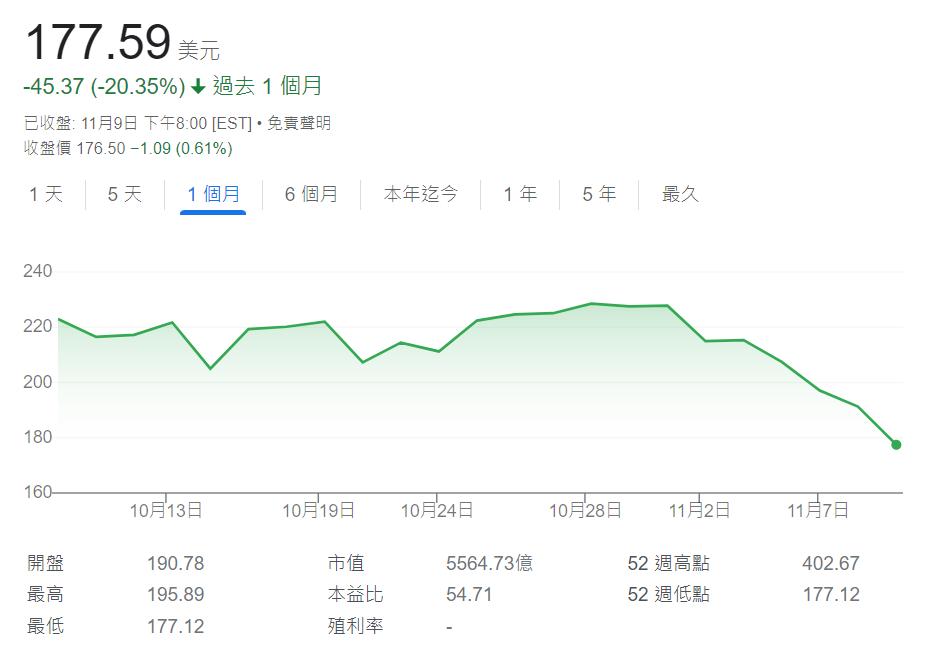Select the 最久 maximum range tab
944x652 pixels.
tap(680, 194)
